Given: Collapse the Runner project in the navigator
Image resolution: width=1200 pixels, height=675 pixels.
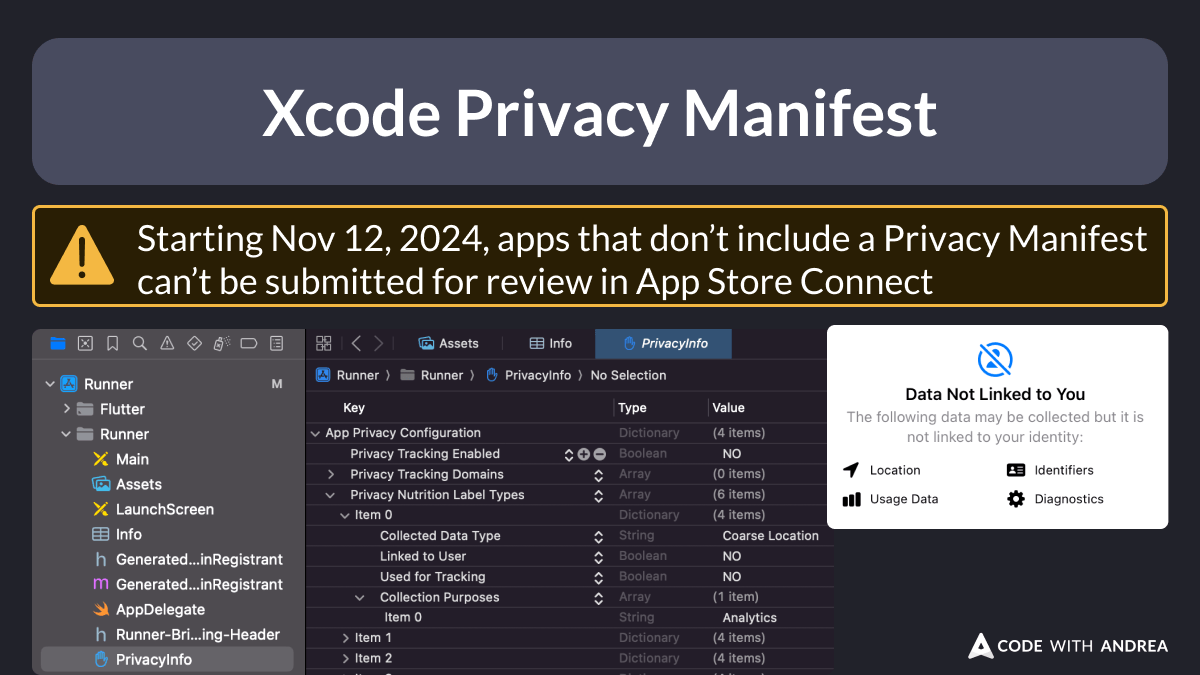Looking at the screenshot, I should tap(49, 383).
